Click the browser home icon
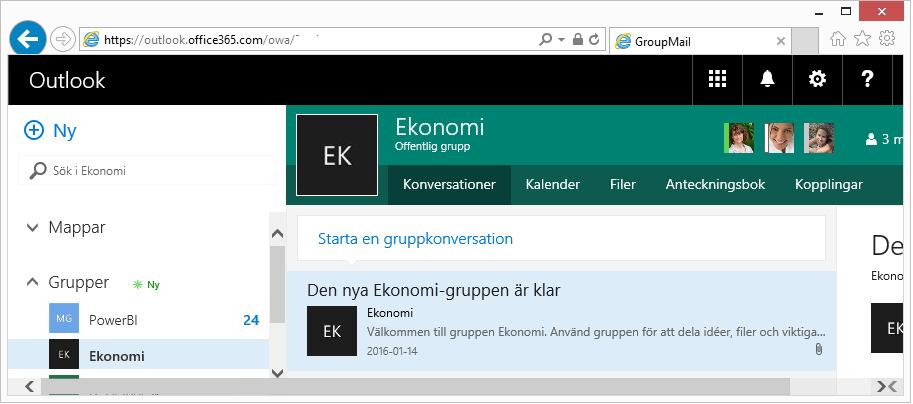Screen dimensions: 913x404 pyautogui.click(x=837, y=38)
